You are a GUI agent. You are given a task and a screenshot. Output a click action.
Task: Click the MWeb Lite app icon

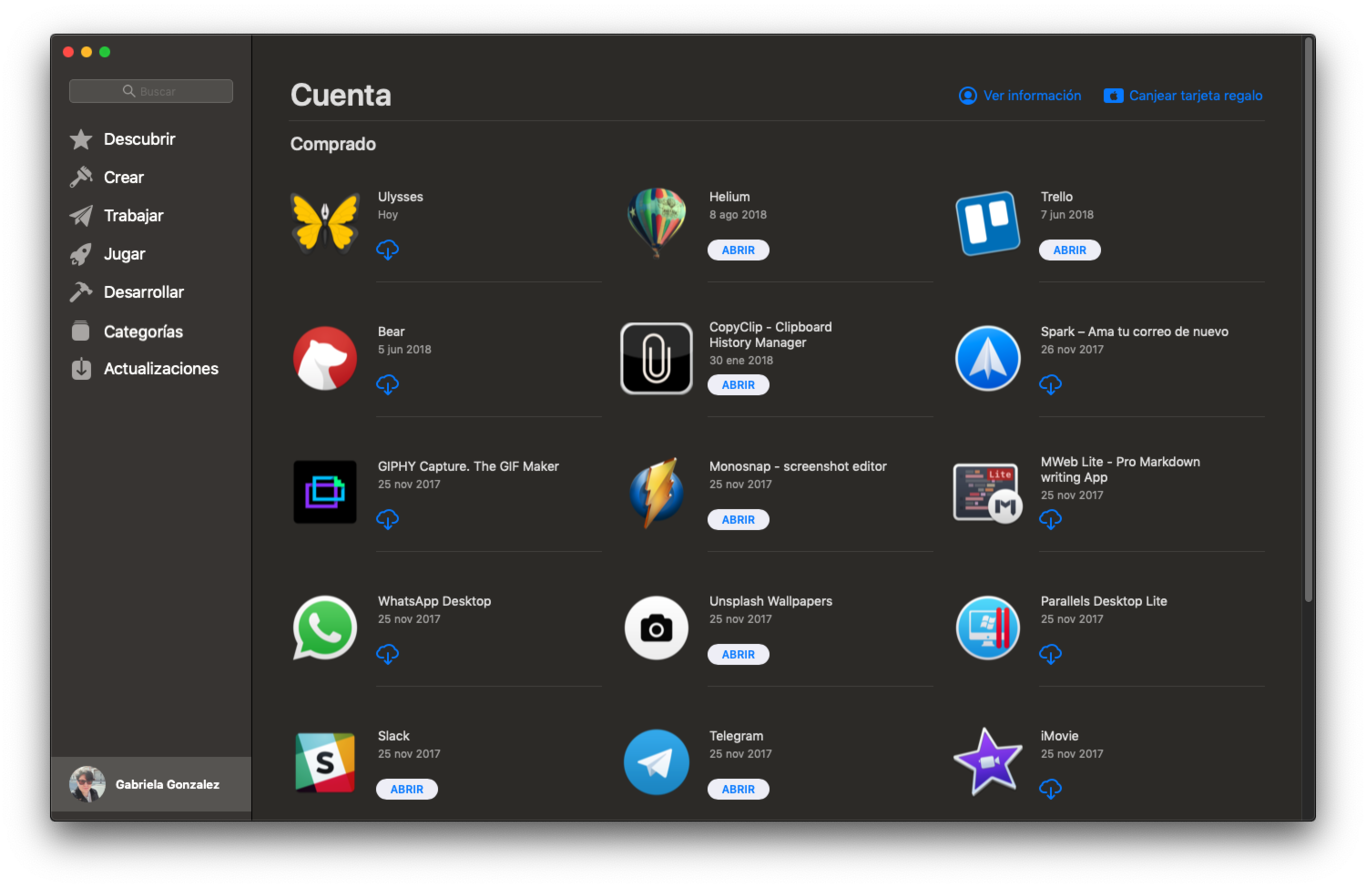pos(987,492)
